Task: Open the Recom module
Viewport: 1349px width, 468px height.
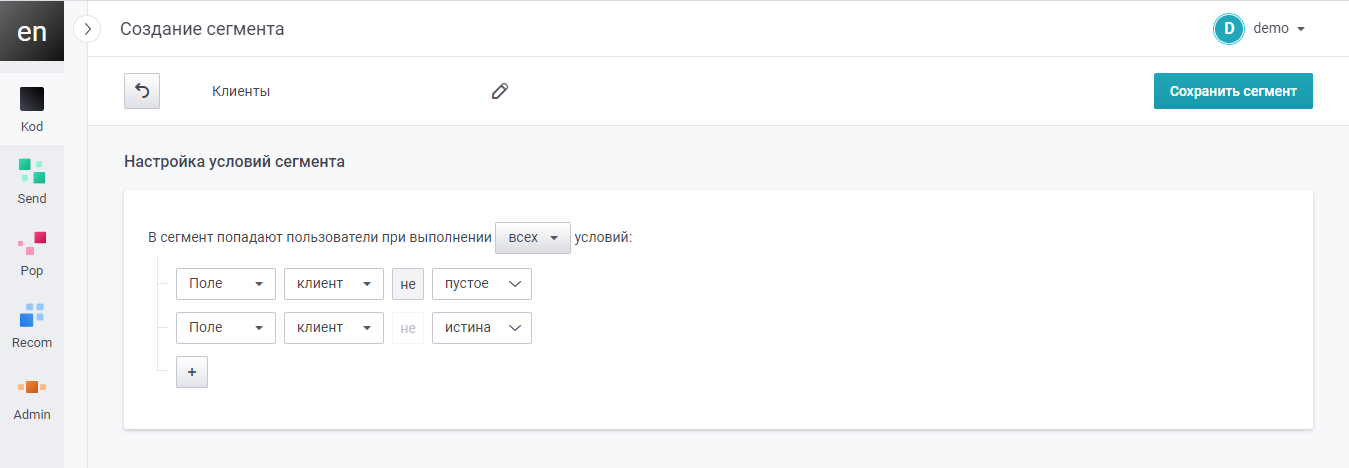Action: click(32, 326)
